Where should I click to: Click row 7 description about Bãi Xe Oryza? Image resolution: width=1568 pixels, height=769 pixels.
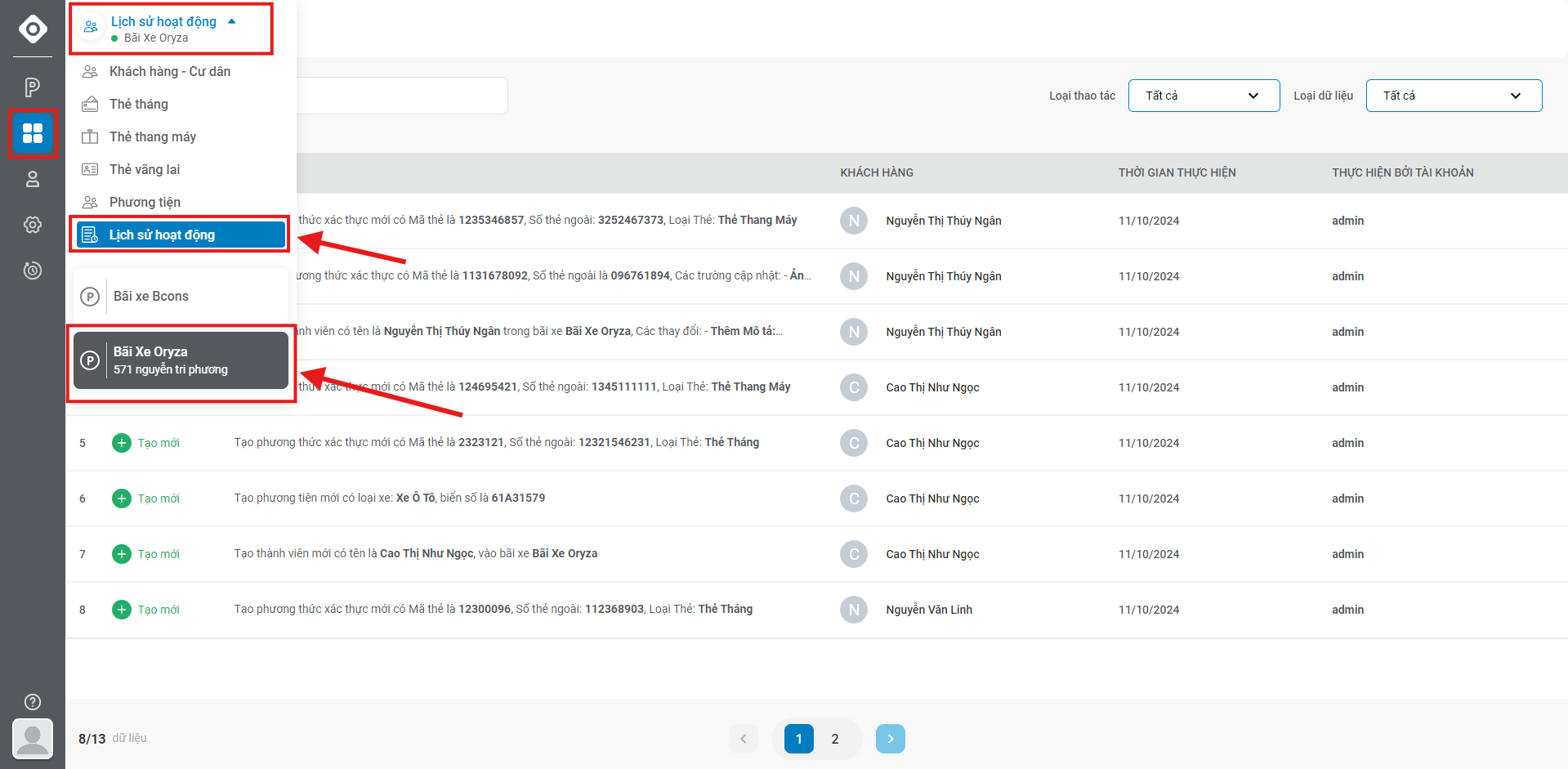point(416,553)
